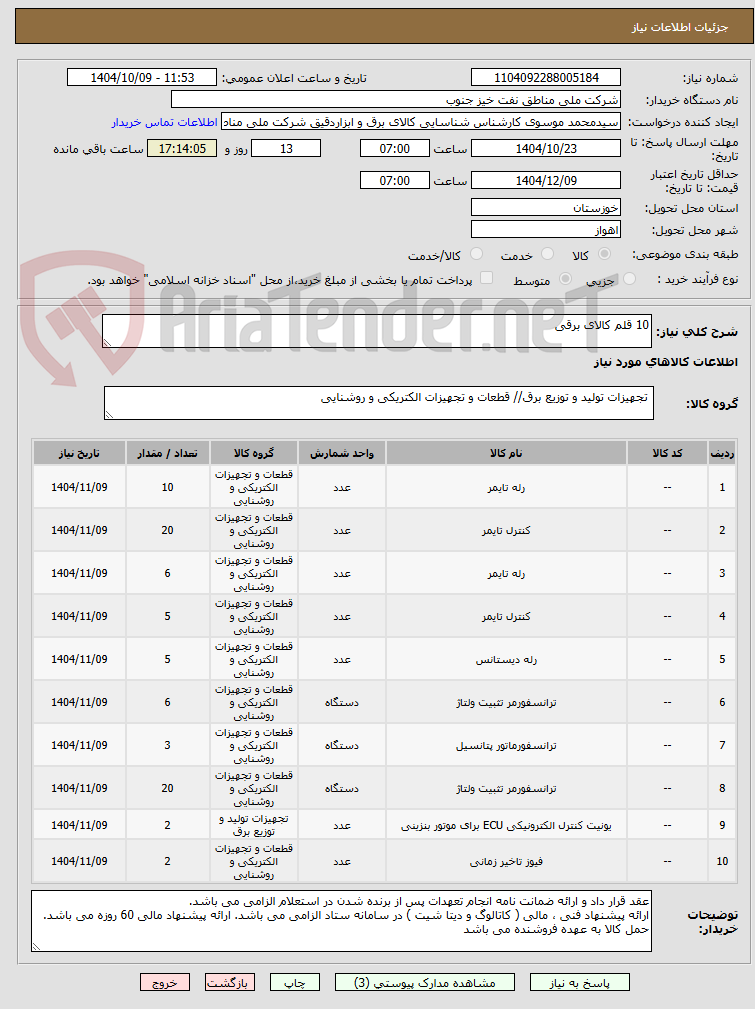Click the delivery city field اهواز

[x=546, y=230]
